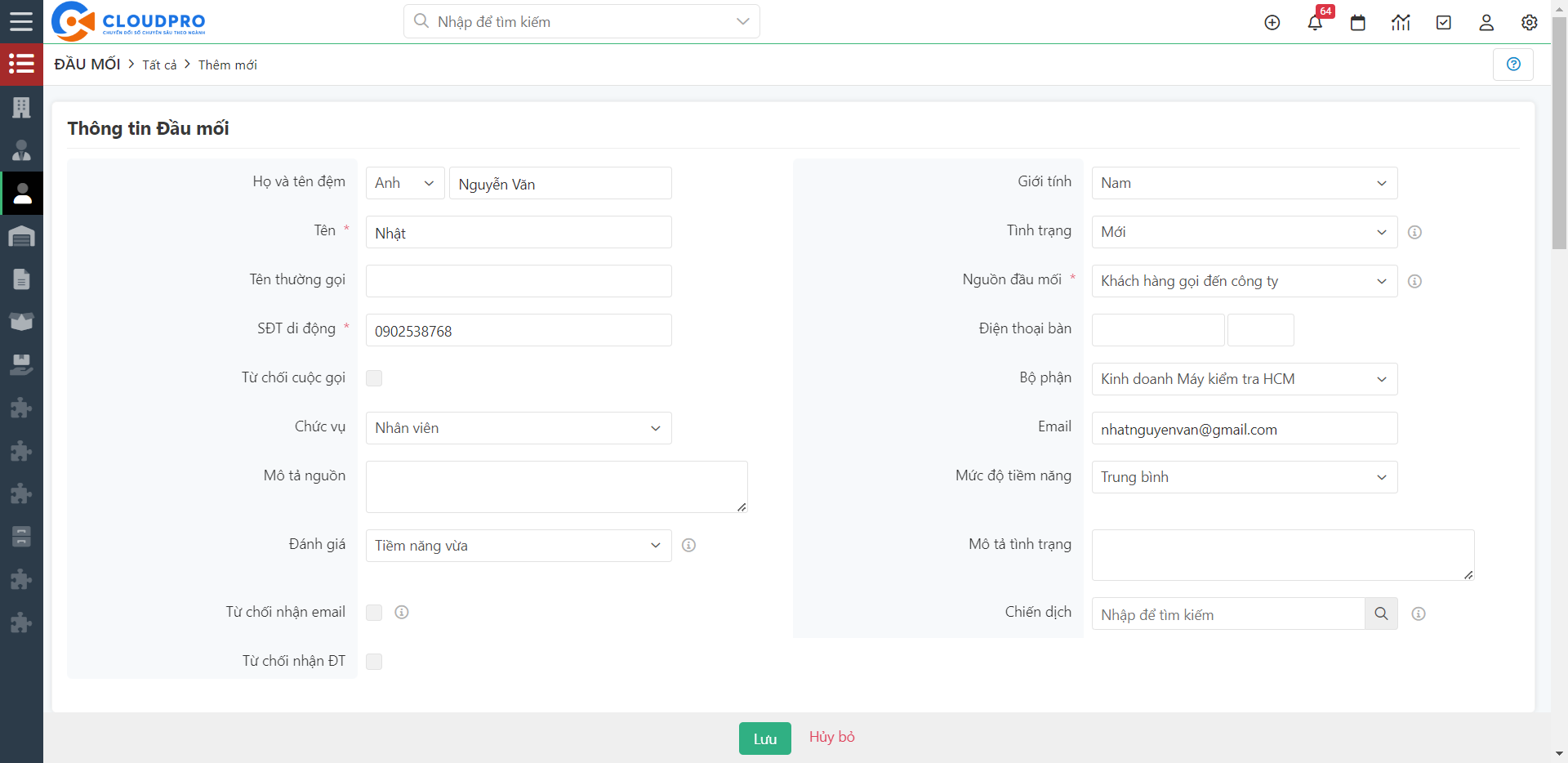Screen dimensions: 1568x763
Task: Click the info icon next to Đánh giá
Action: (x=689, y=545)
